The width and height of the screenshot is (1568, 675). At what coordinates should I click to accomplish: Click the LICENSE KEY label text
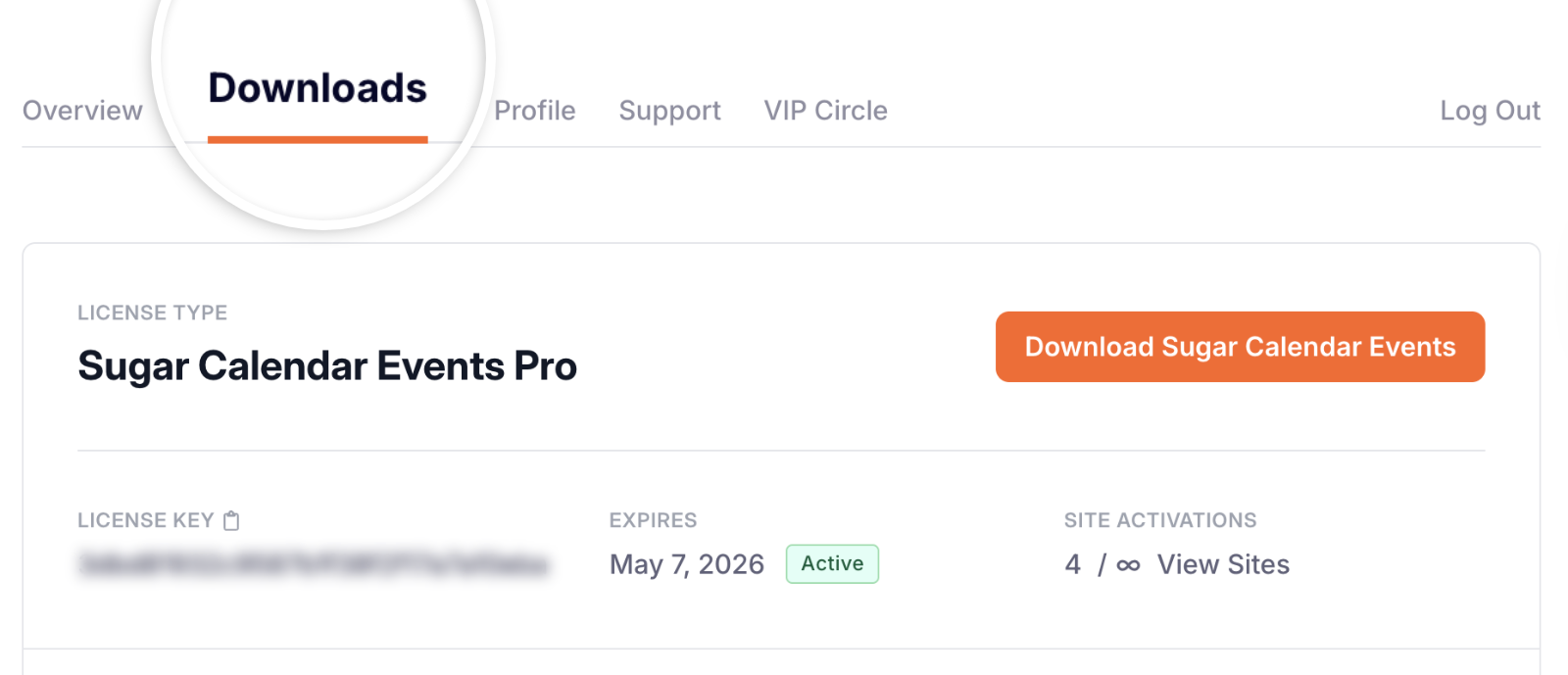click(145, 520)
